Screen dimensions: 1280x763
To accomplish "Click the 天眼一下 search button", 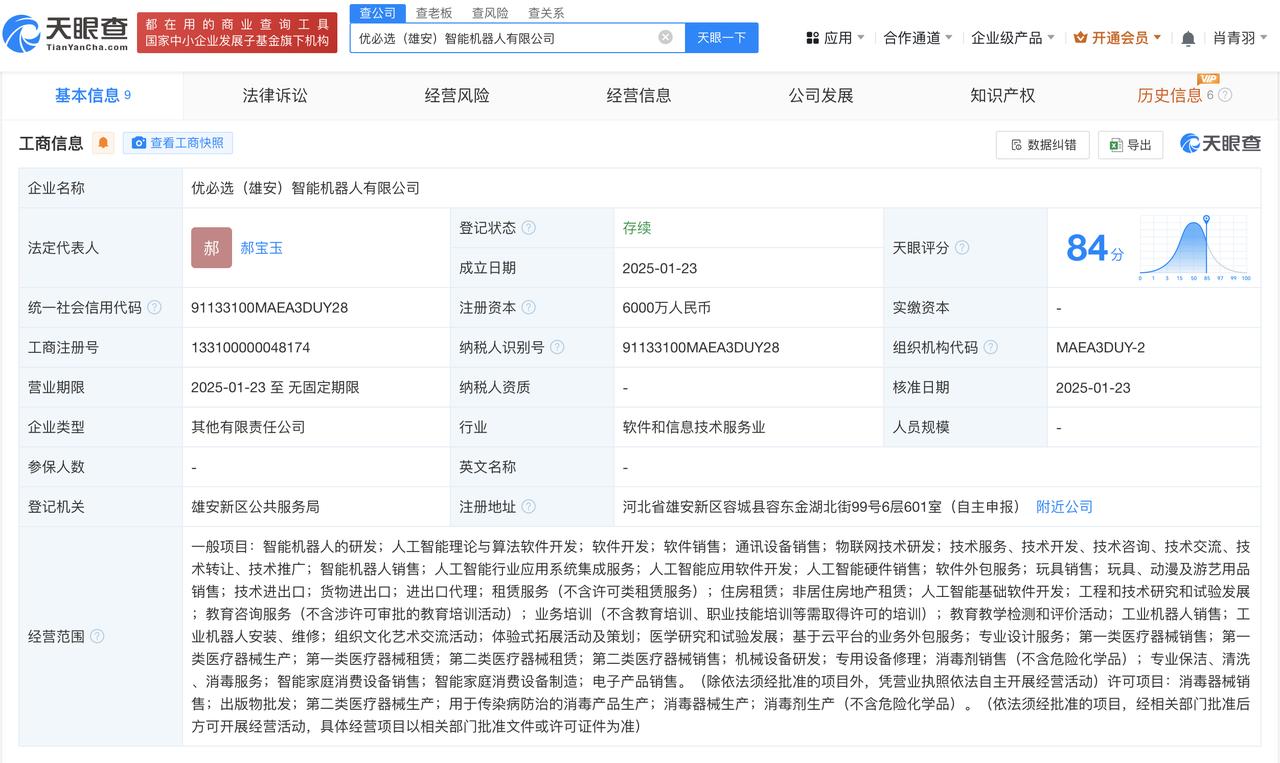I will click(x=722, y=38).
